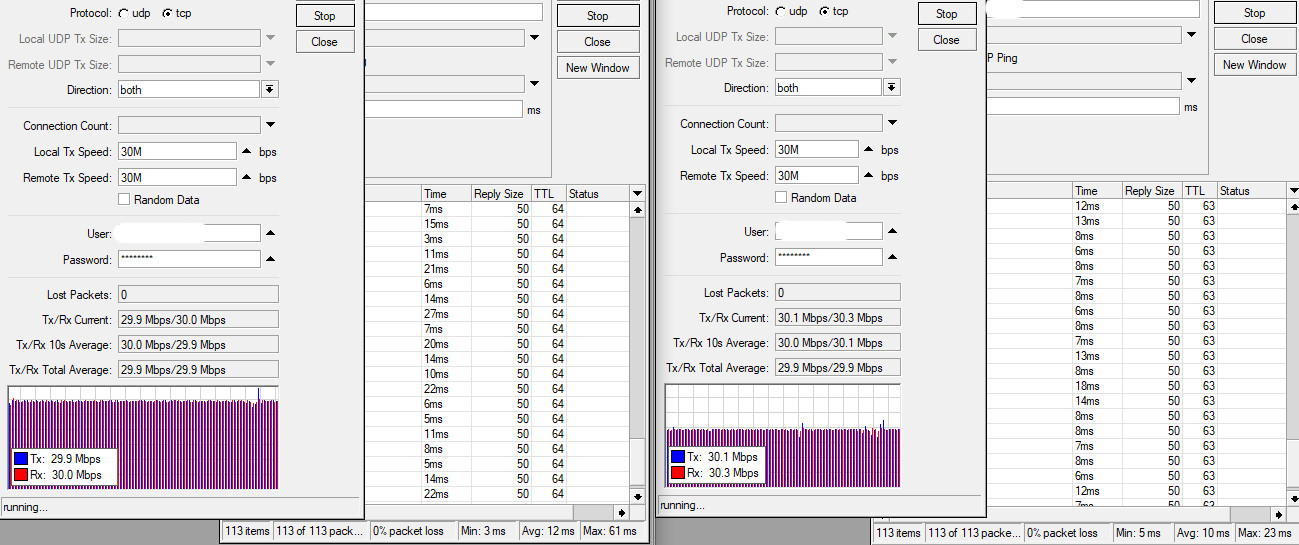Collapse Password field arrow in left-hand test

[x=270, y=260]
